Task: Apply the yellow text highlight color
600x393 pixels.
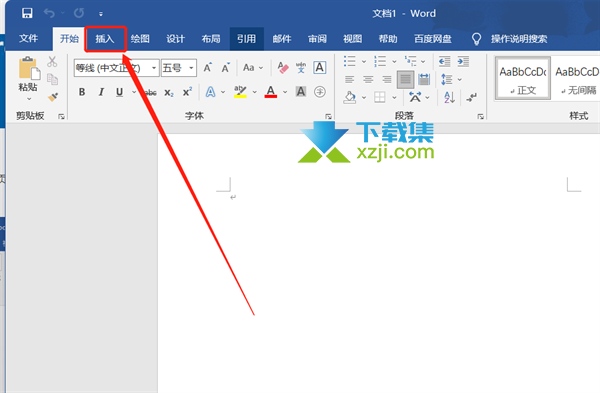Action: point(240,92)
